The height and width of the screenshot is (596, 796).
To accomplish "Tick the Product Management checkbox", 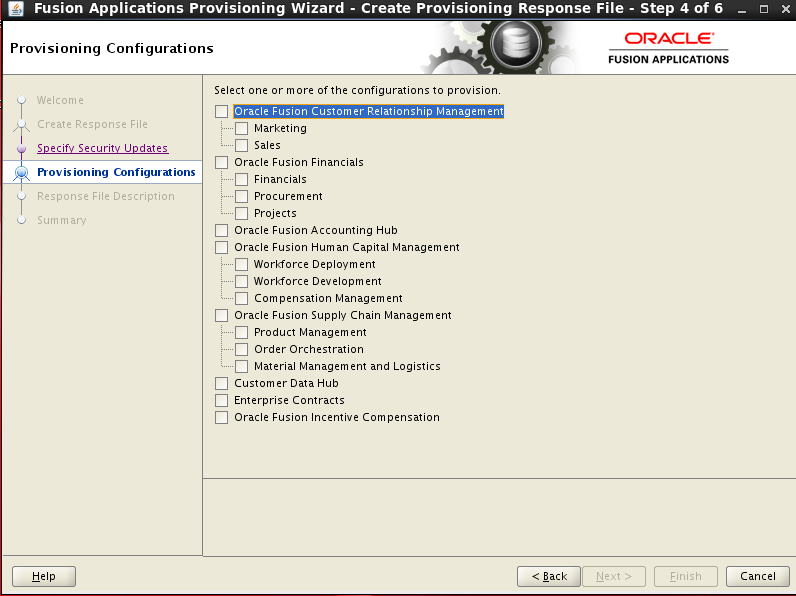I will (242, 333).
